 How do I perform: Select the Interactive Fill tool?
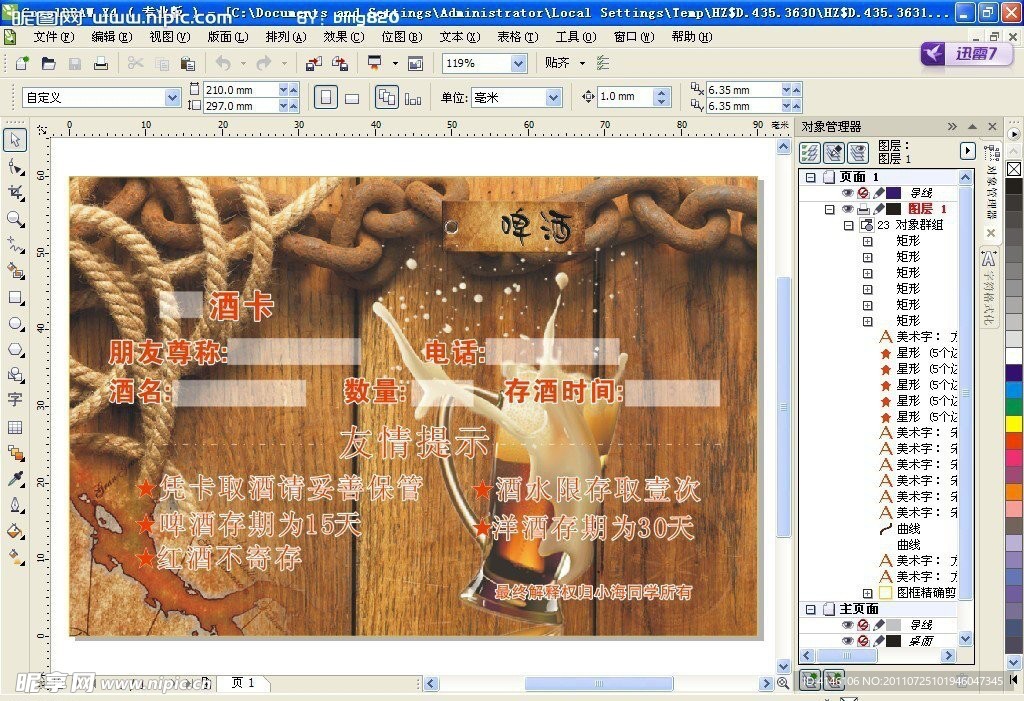coord(15,557)
